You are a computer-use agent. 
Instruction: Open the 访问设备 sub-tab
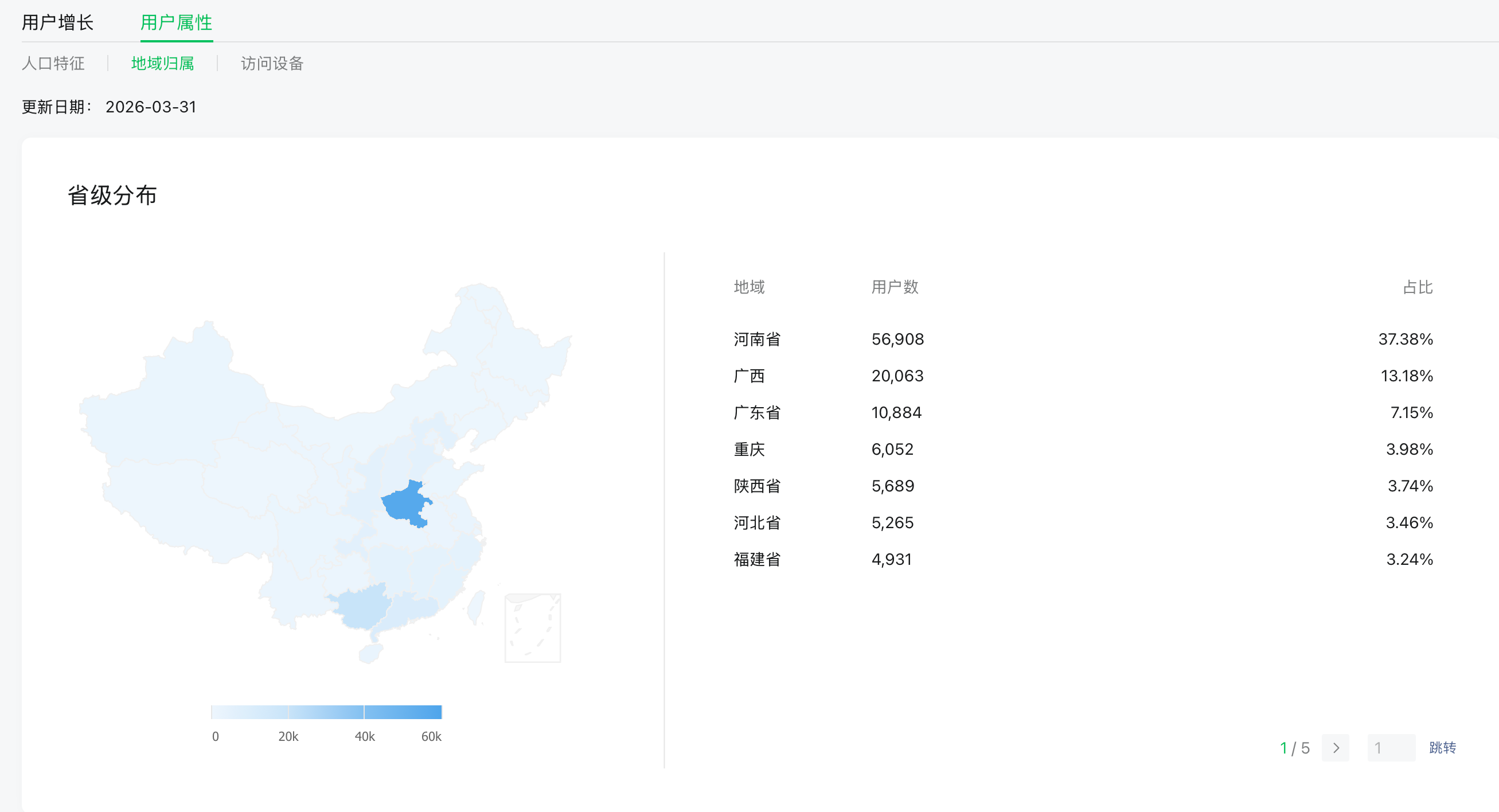click(x=272, y=64)
